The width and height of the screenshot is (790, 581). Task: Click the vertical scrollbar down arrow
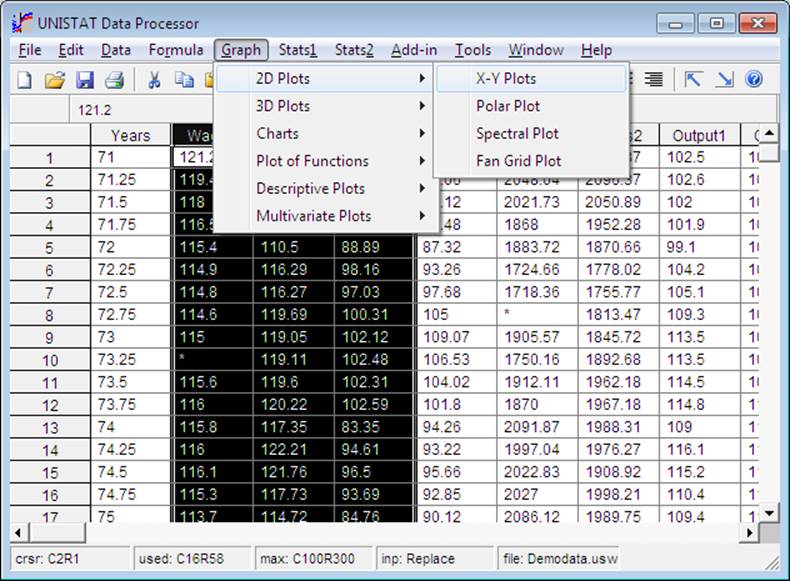pos(769,513)
